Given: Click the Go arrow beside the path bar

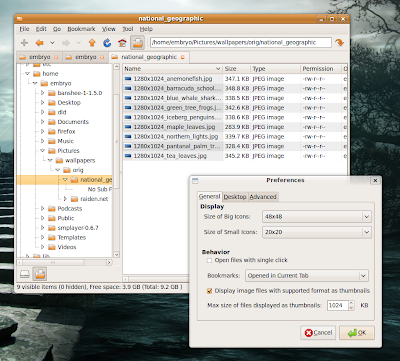Looking at the screenshot, I should point(340,43).
